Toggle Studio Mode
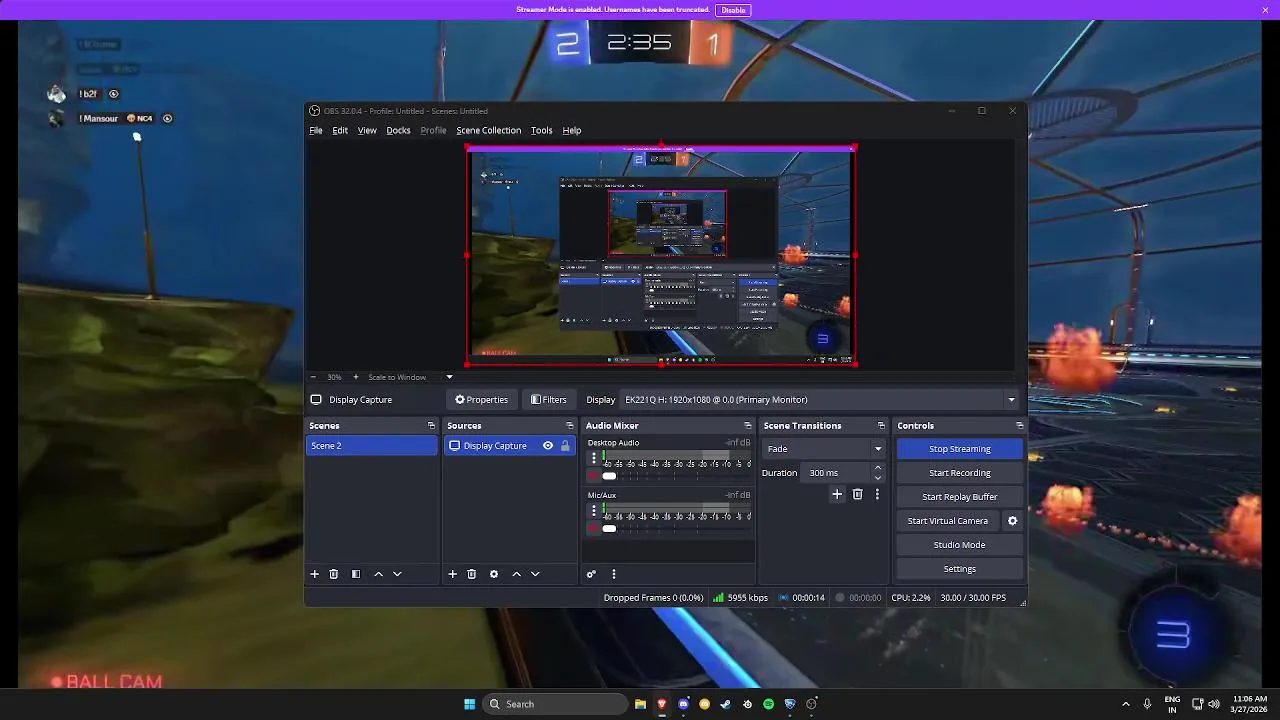This screenshot has width=1280, height=720. [960, 545]
